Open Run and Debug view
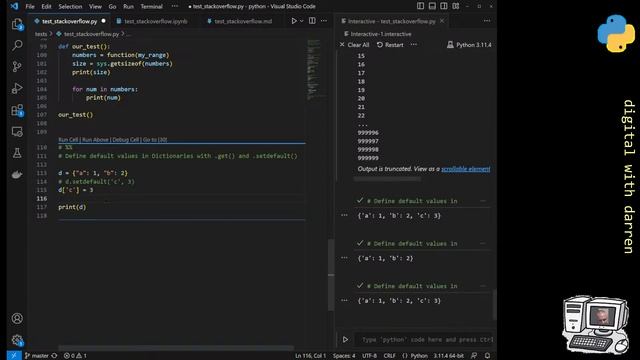The height and width of the screenshot is (360, 640). (17, 88)
